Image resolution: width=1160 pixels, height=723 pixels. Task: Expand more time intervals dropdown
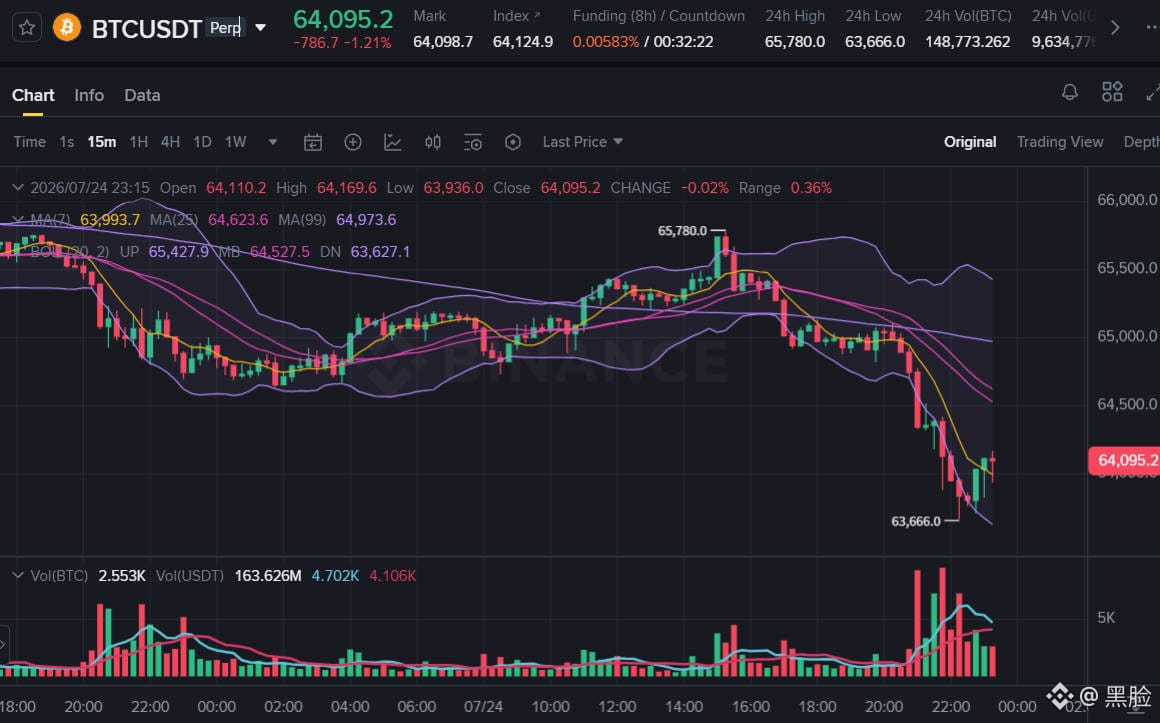tap(273, 142)
